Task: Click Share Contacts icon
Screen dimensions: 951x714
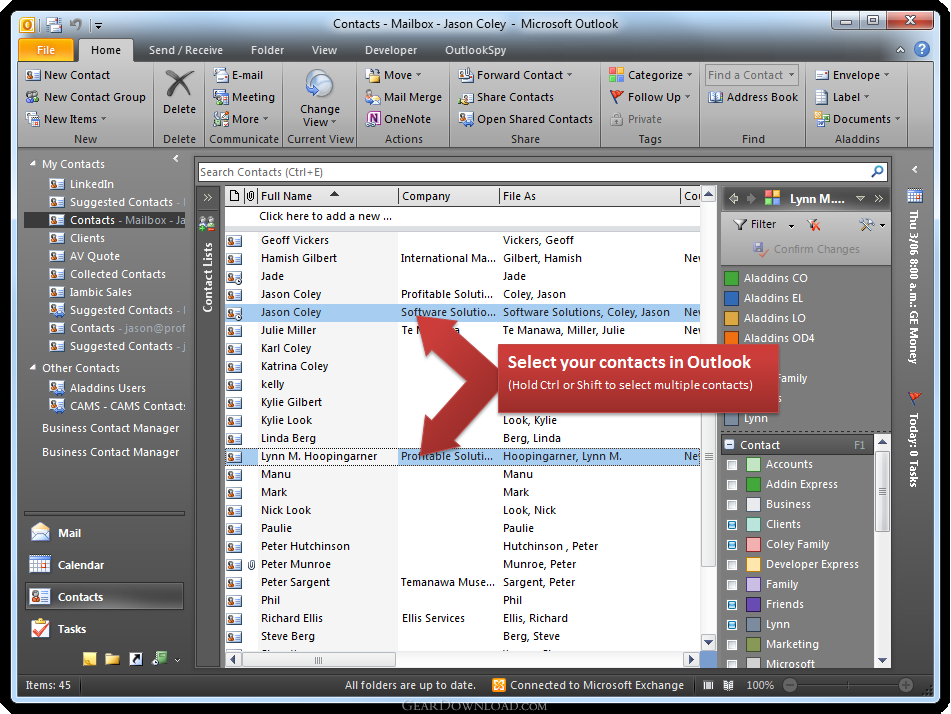Action: (x=466, y=97)
